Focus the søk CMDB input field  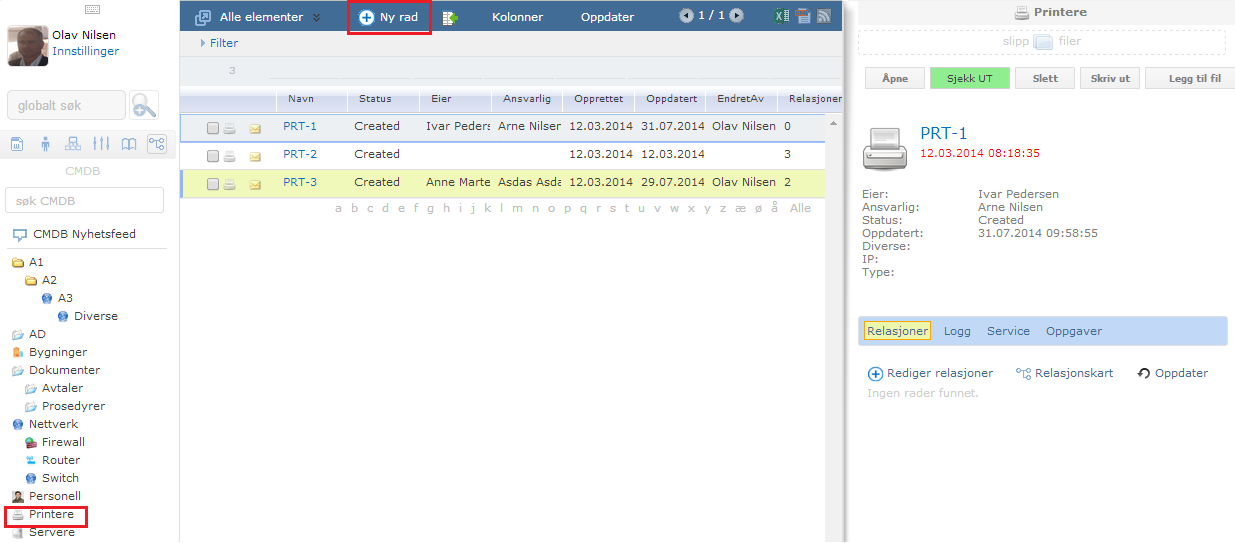coord(85,200)
